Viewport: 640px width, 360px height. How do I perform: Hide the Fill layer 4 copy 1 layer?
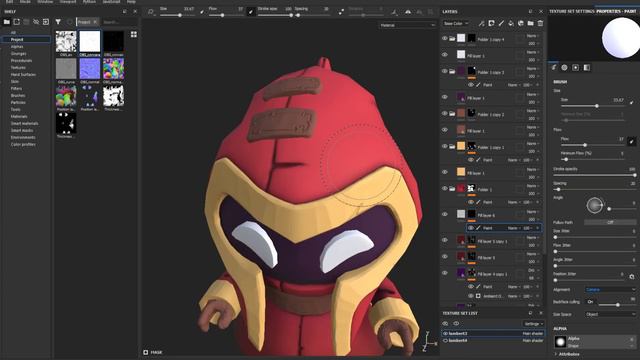click(445, 273)
